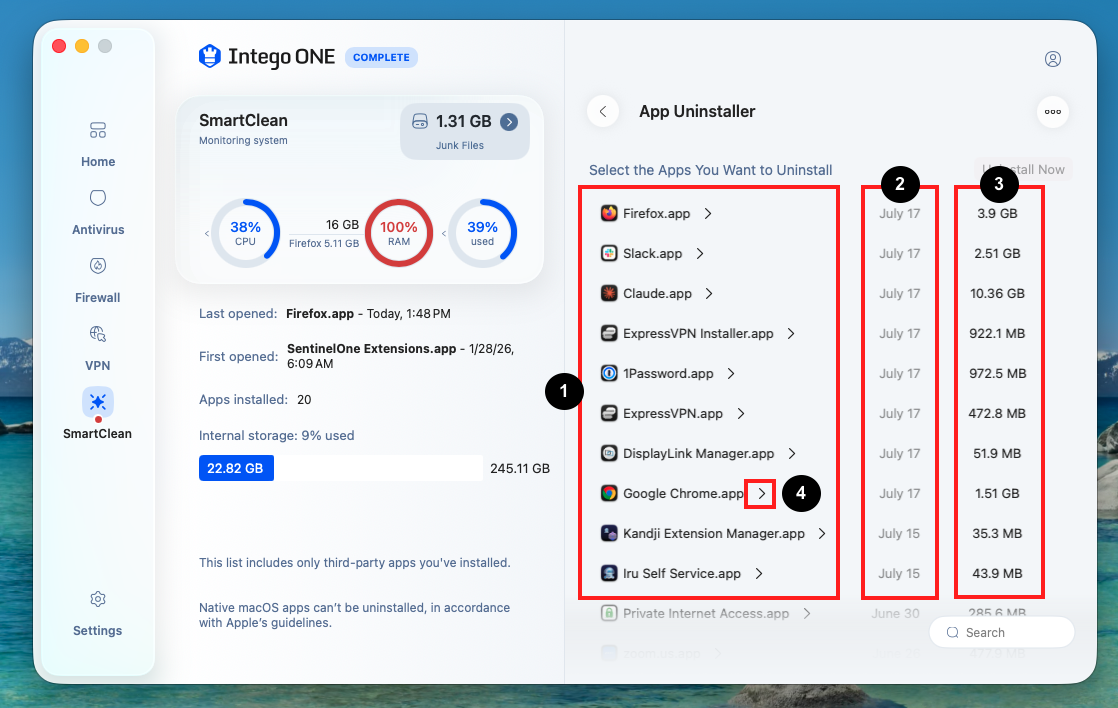The image size is (1118, 708).
Task: Expand 1Password.app details chevron
Action: 731,373
